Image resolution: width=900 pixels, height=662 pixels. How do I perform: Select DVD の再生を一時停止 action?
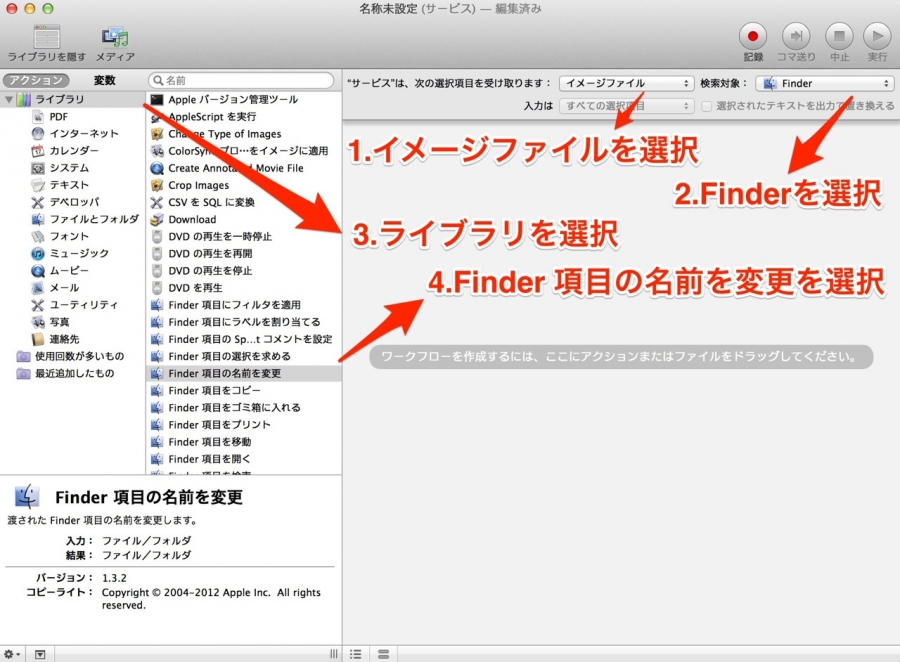click(x=244, y=237)
